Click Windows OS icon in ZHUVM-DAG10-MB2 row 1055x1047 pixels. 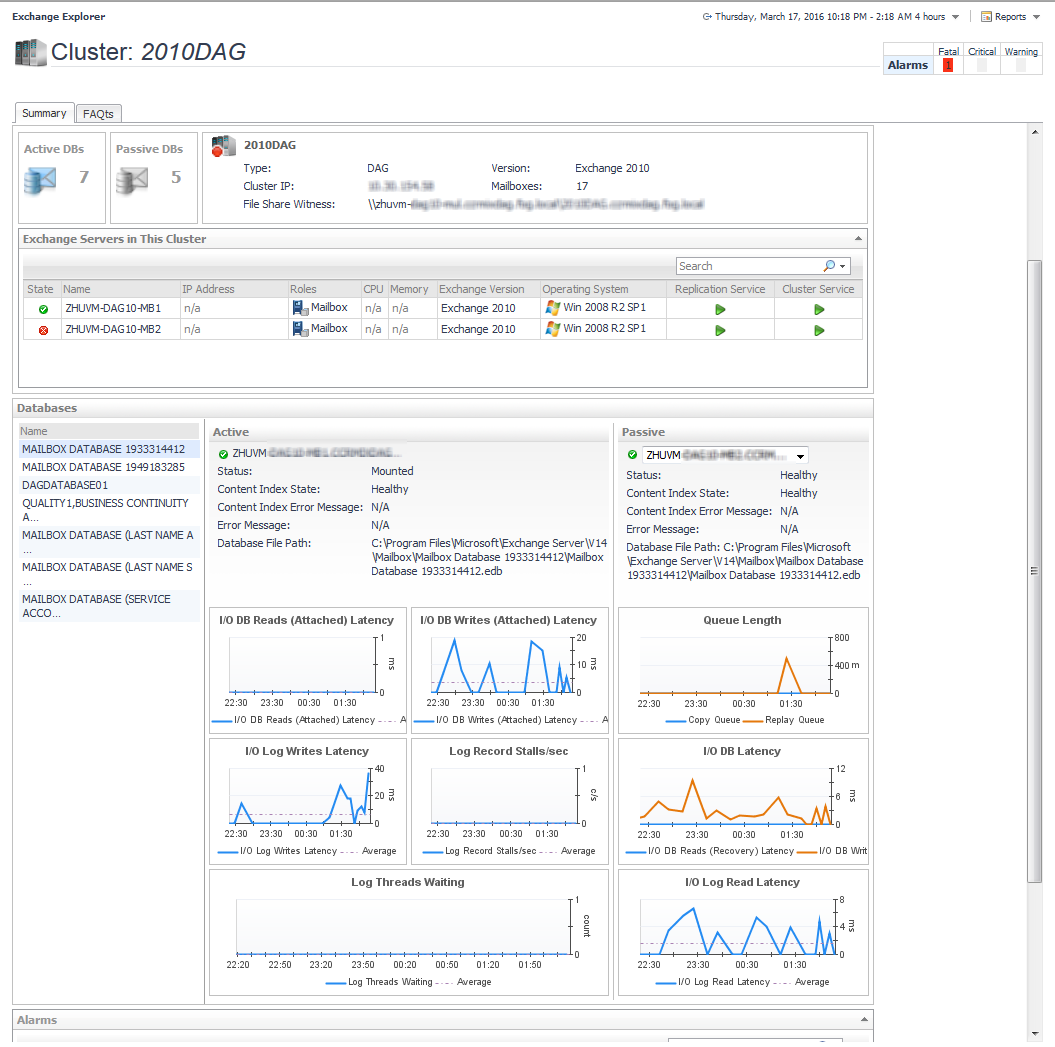pyautogui.click(x=552, y=329)
